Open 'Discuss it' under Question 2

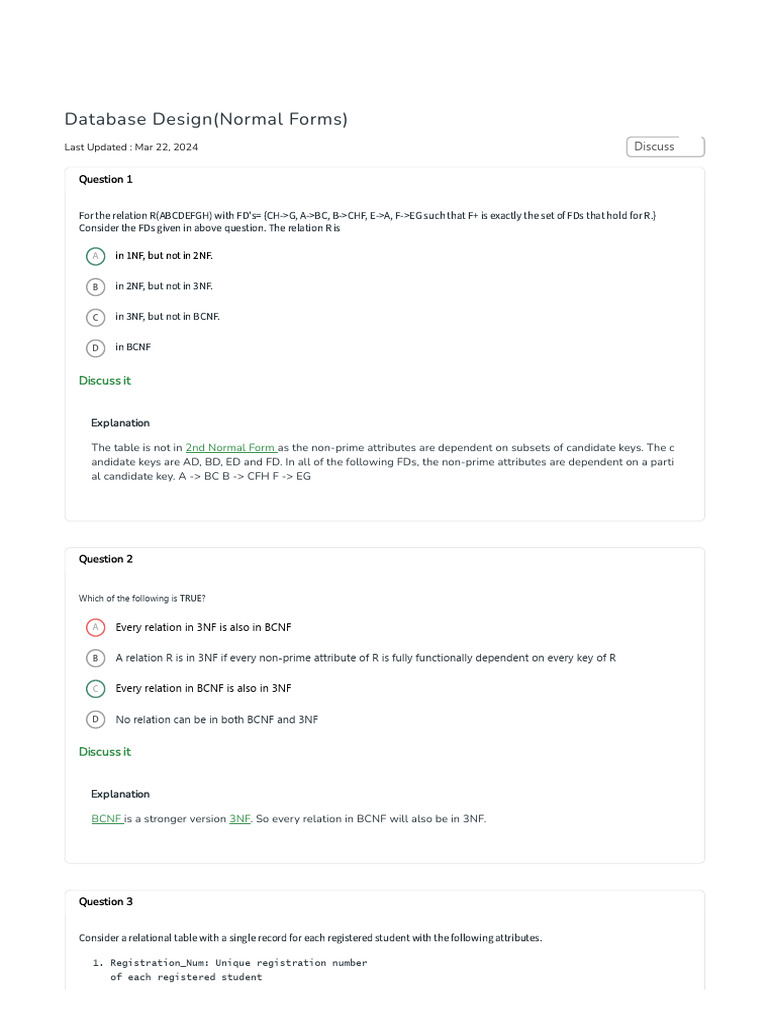tap(105, 752)
